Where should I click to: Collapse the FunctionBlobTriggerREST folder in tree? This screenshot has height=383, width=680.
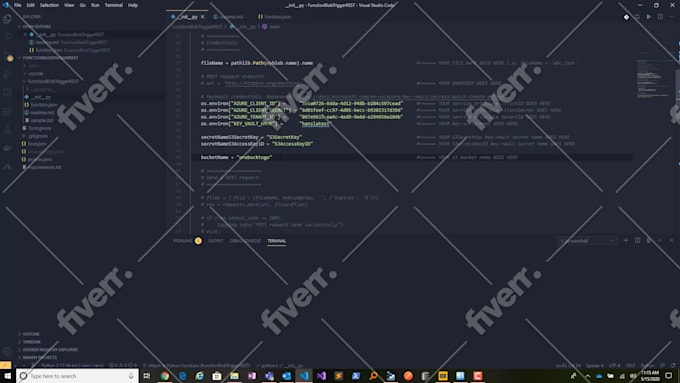coord(53,81)
